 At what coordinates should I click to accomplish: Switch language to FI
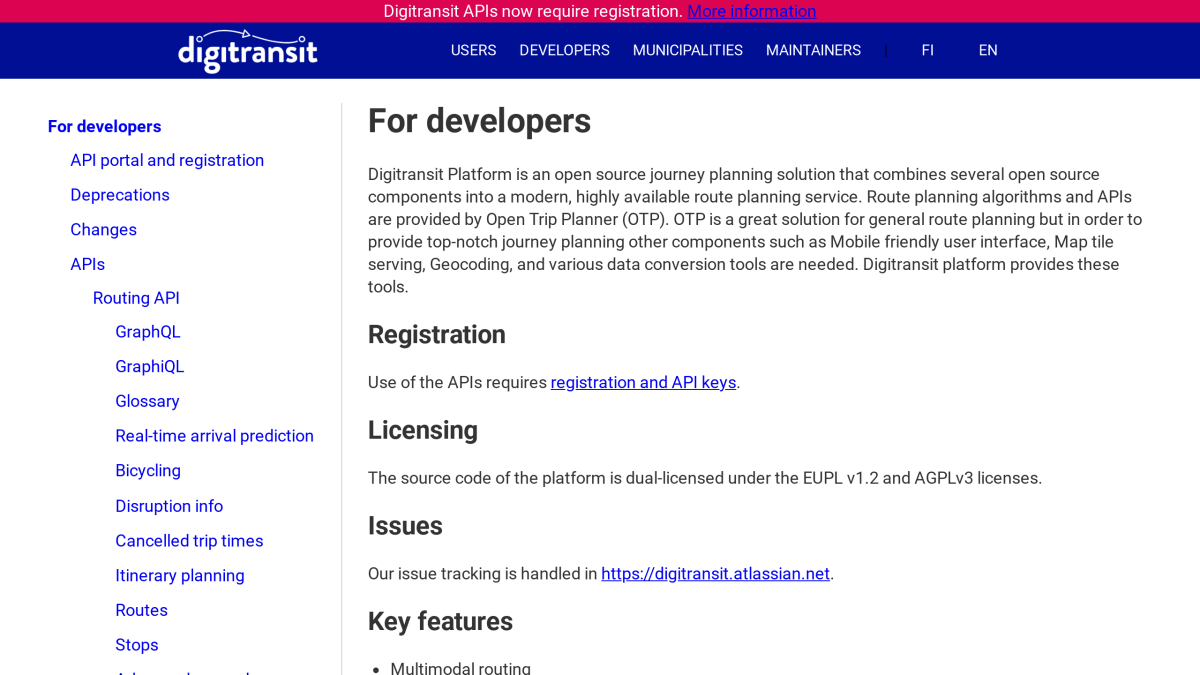tap(927, 50)
